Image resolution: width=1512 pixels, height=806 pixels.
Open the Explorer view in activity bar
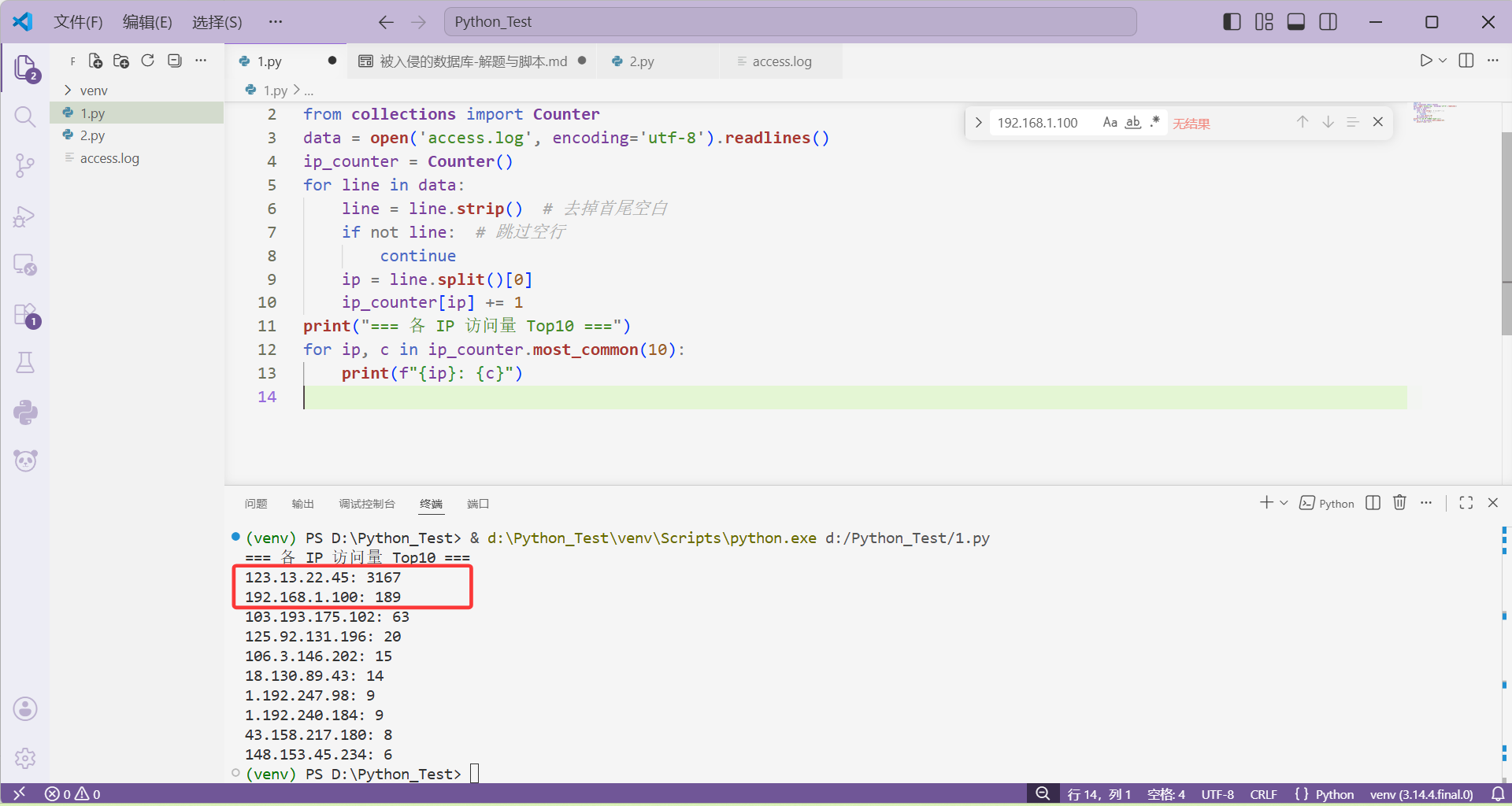[25, 68]
